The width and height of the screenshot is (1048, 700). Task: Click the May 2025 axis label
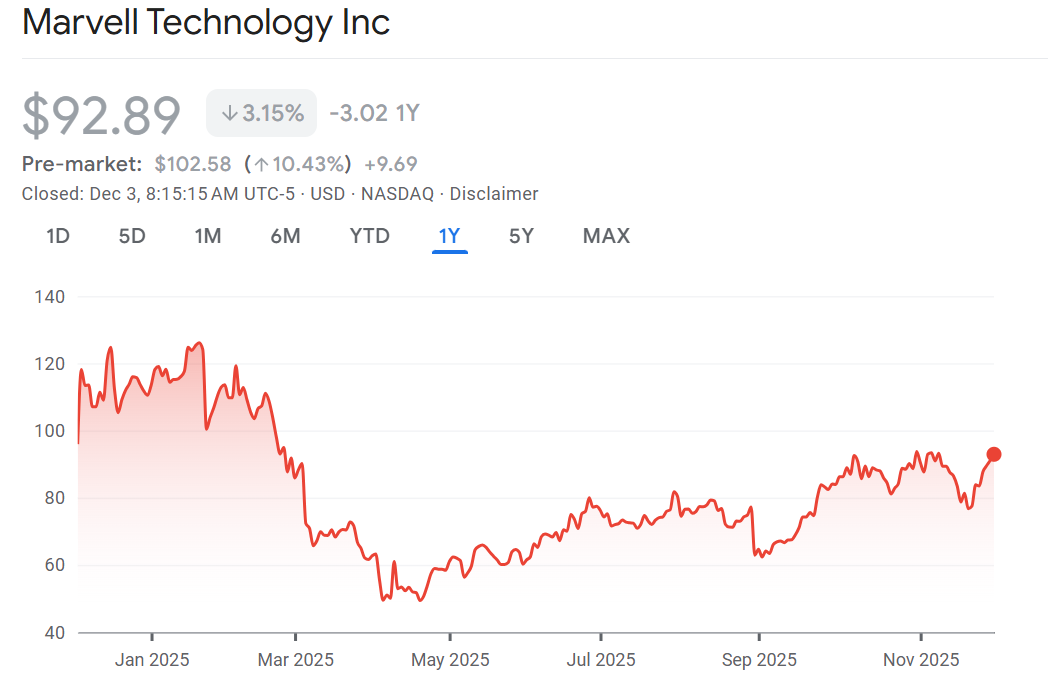point(450,660)
